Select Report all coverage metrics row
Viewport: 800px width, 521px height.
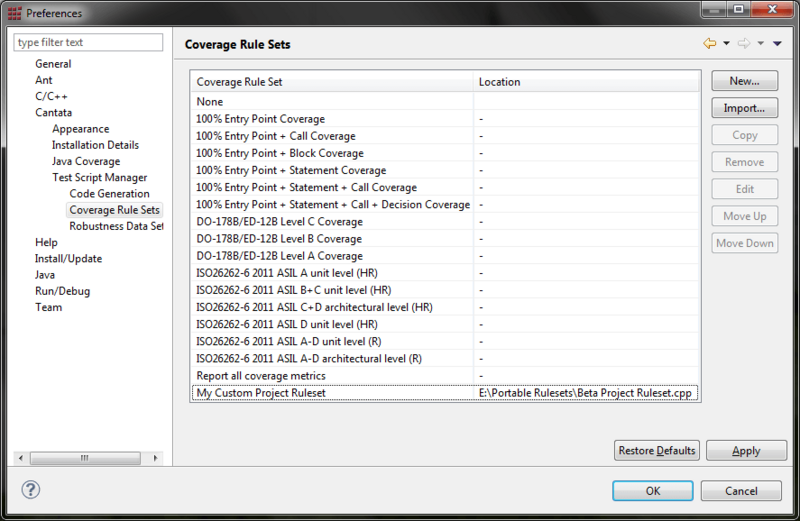tap(445, 376)
